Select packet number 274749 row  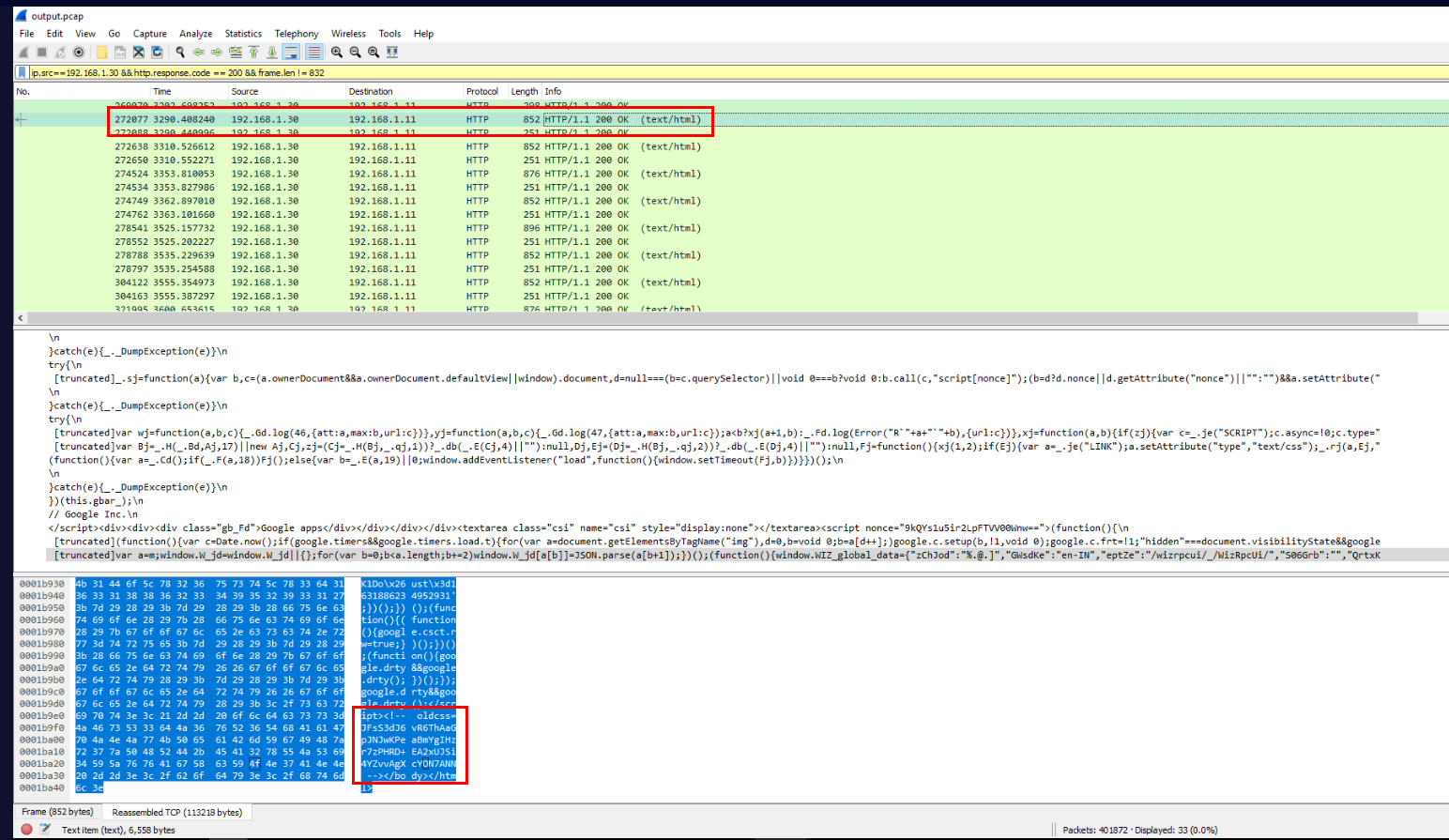(731, 201)
